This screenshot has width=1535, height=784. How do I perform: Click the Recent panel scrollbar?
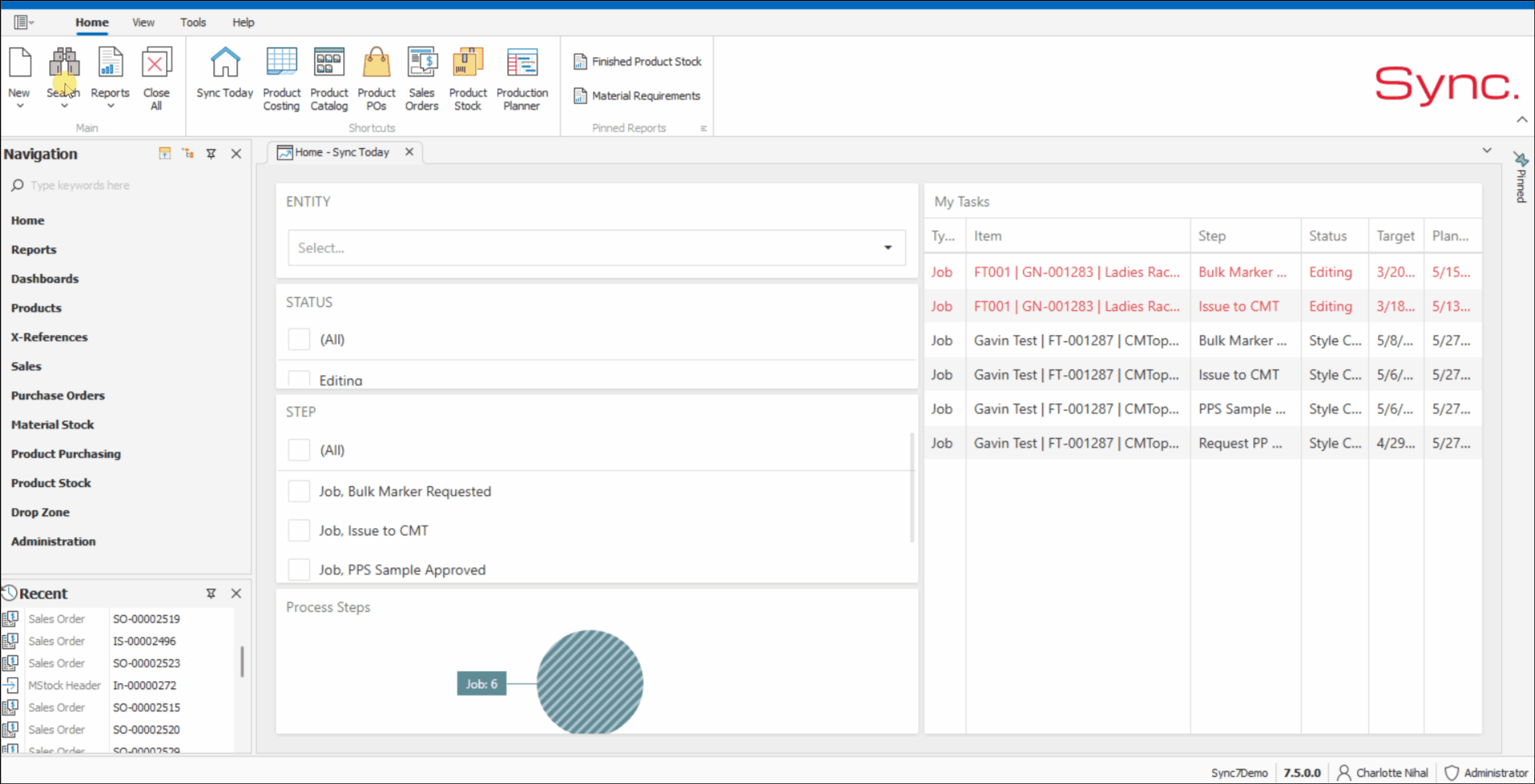242,662
